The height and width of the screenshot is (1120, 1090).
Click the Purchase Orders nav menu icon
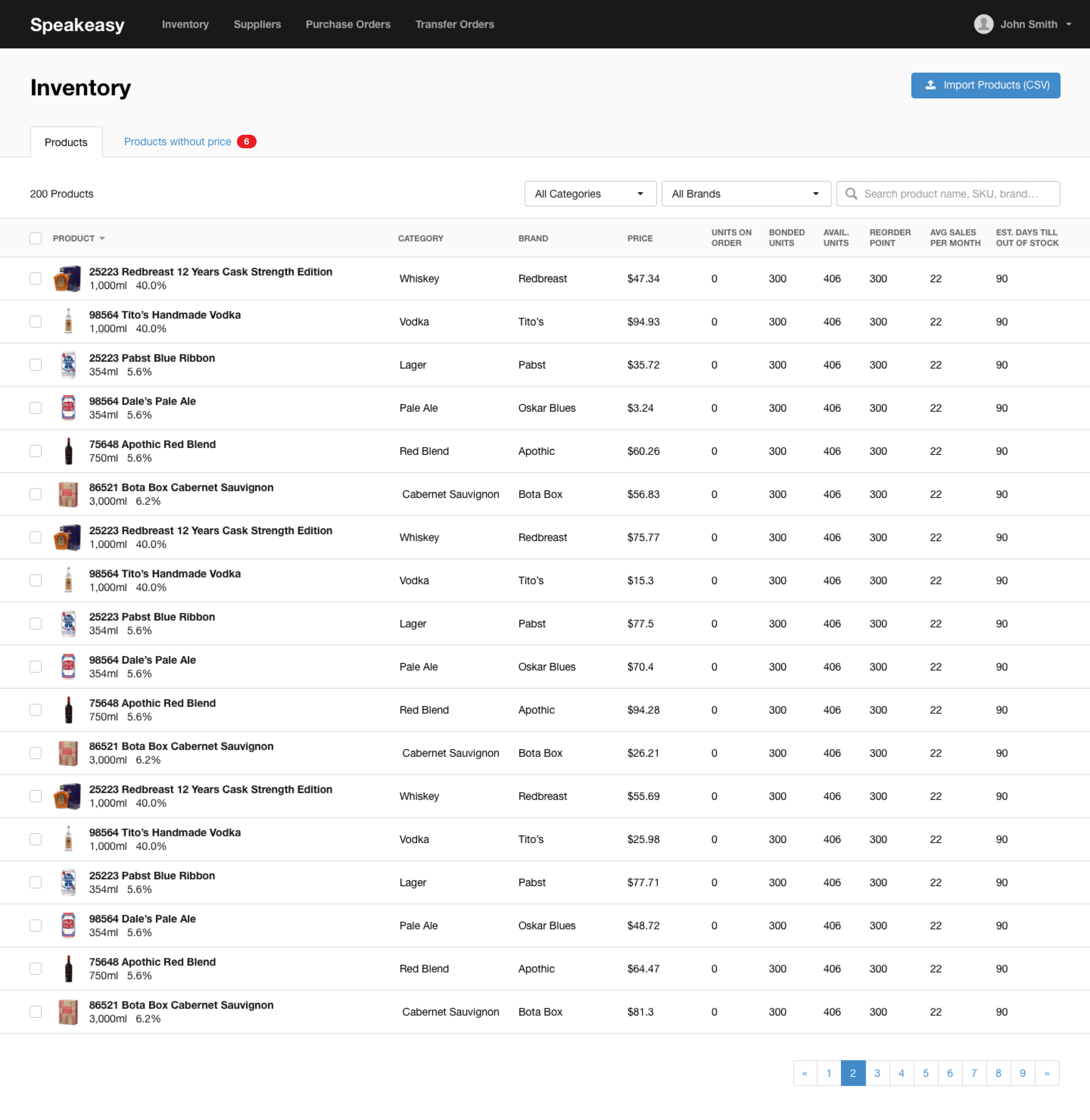click(348, 23)
